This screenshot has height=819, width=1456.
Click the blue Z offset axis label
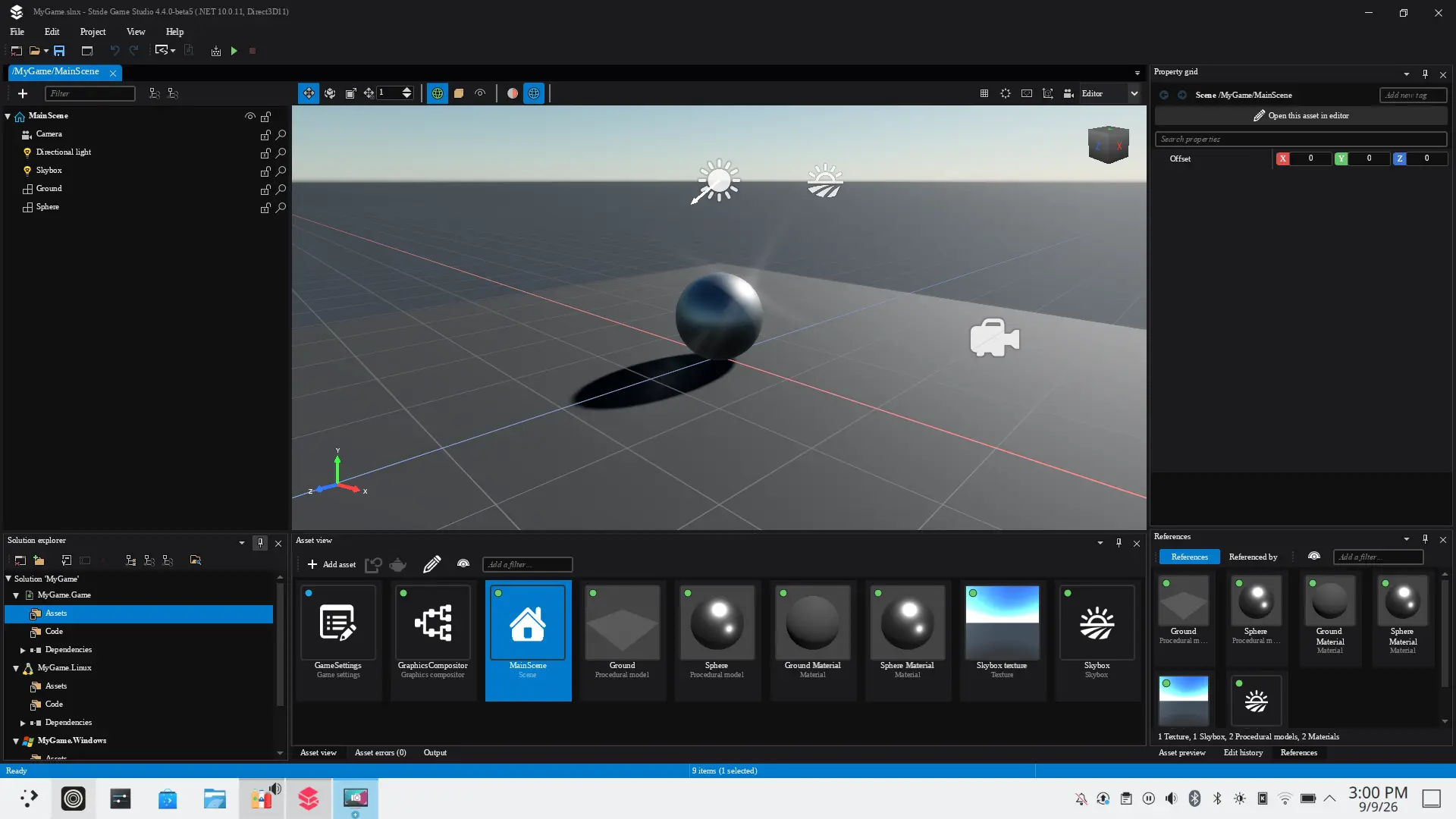coord(1399,158)
